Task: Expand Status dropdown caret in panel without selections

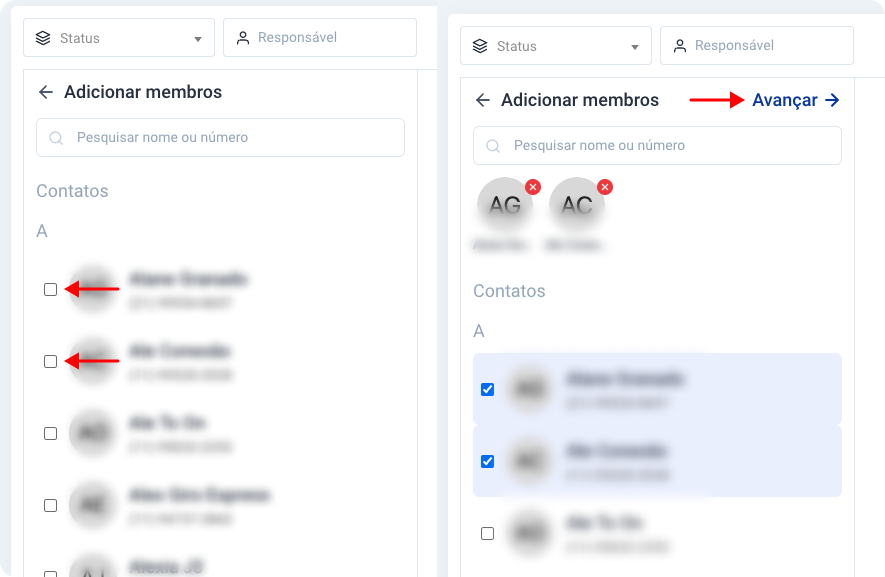Action: pos(198,39)
